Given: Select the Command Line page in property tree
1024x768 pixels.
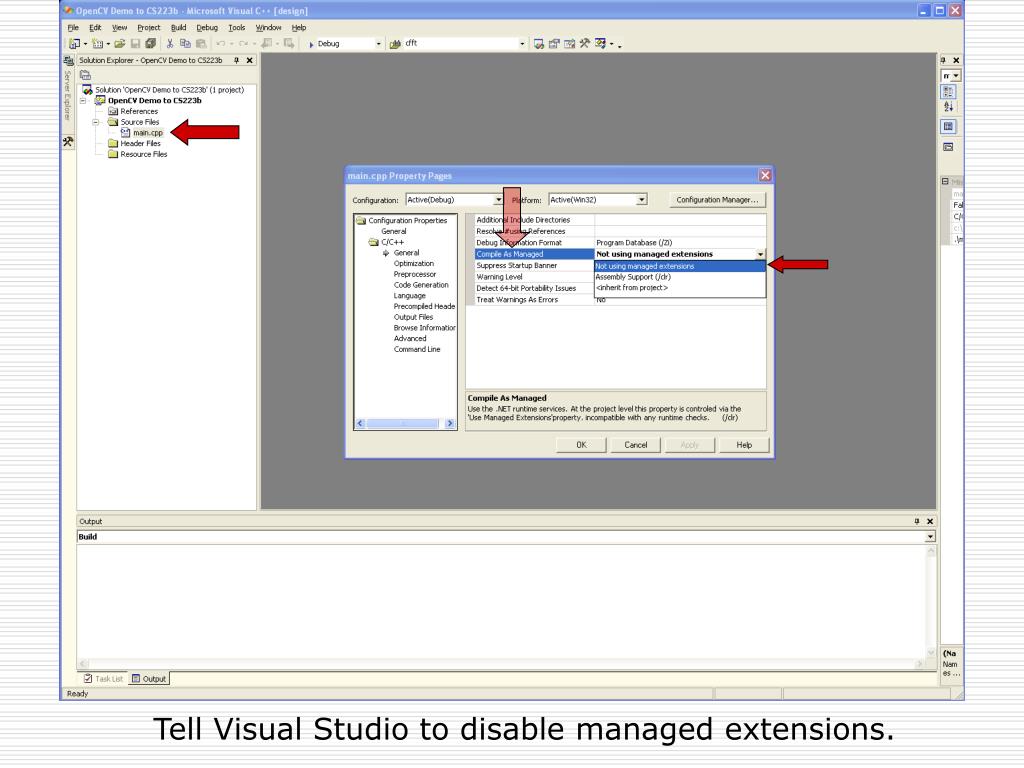Looking at the screenshot, I should tap(417, 349).
